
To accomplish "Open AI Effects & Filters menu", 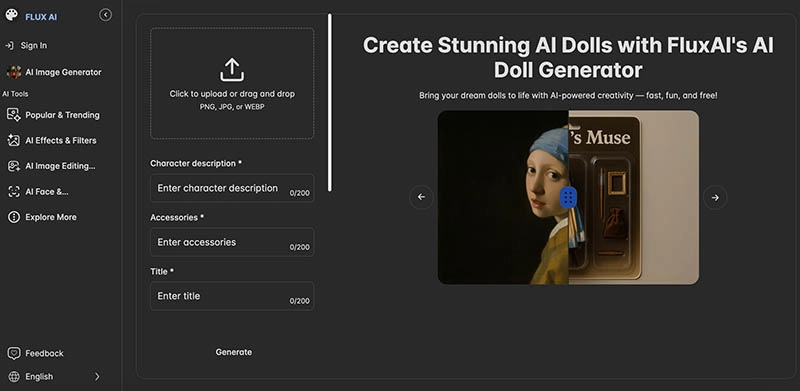I will [61, 140].
